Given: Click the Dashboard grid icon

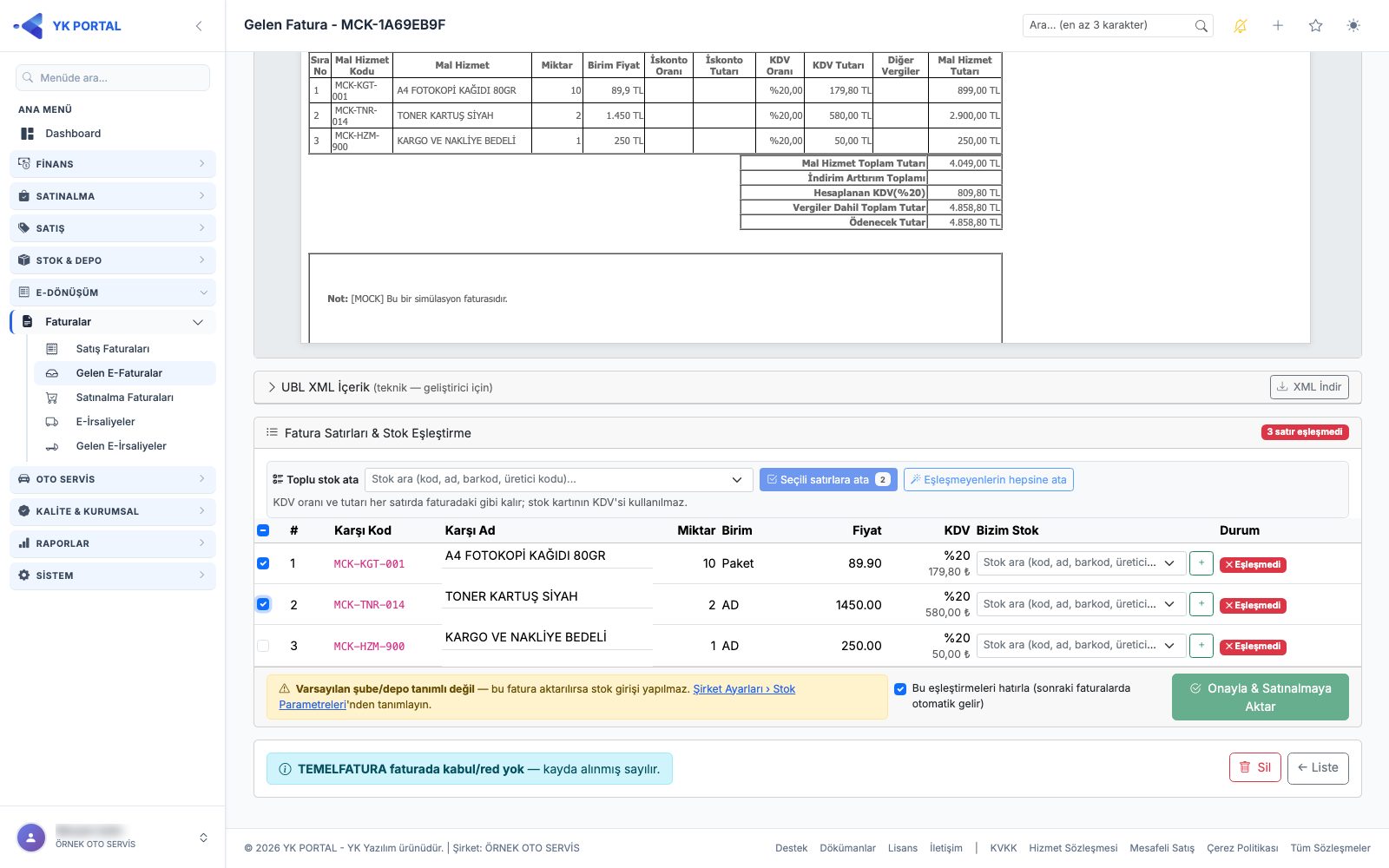Looking at the screenshot, I should [28, 134].
